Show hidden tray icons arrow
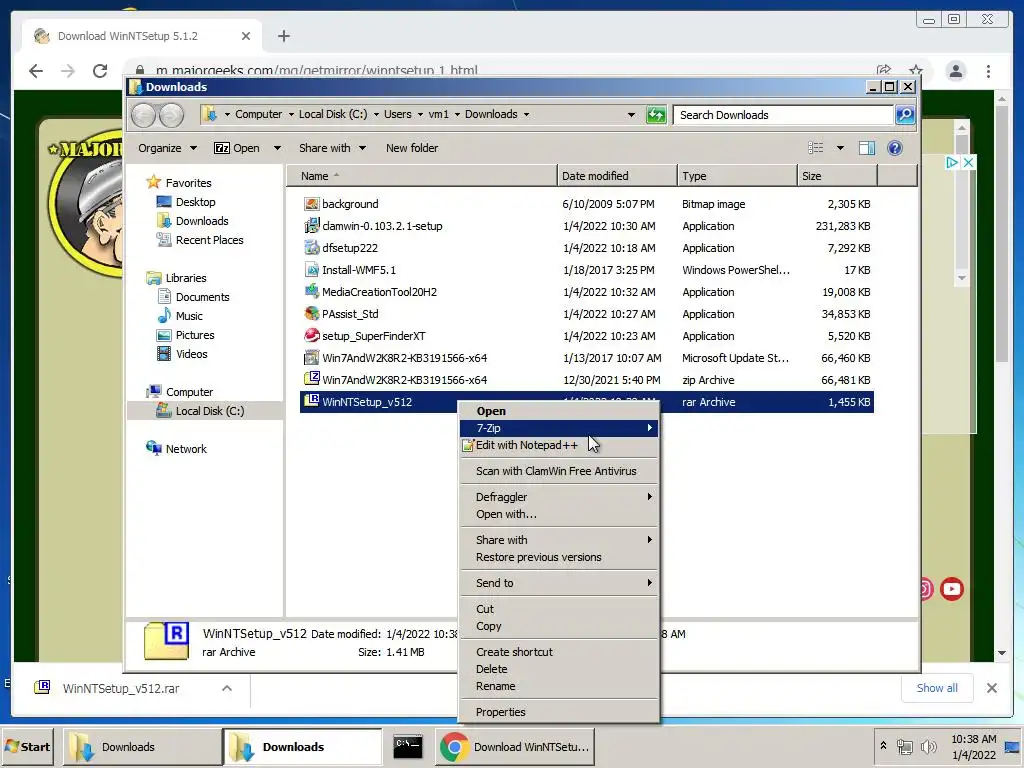The width and height of the screenshot is (1024, 768). click(883, 746)
